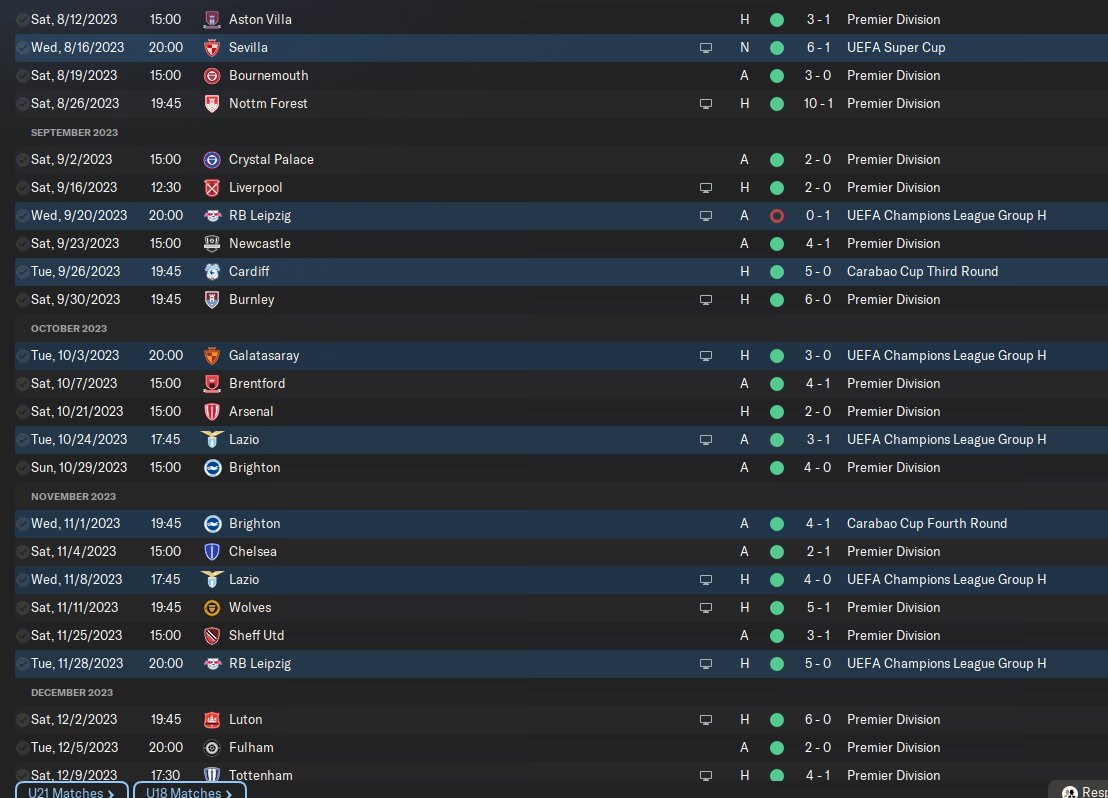1108x798 pixels.
Task: Click UEFA Super Cup competition link
Action: (x=895, y=47)
